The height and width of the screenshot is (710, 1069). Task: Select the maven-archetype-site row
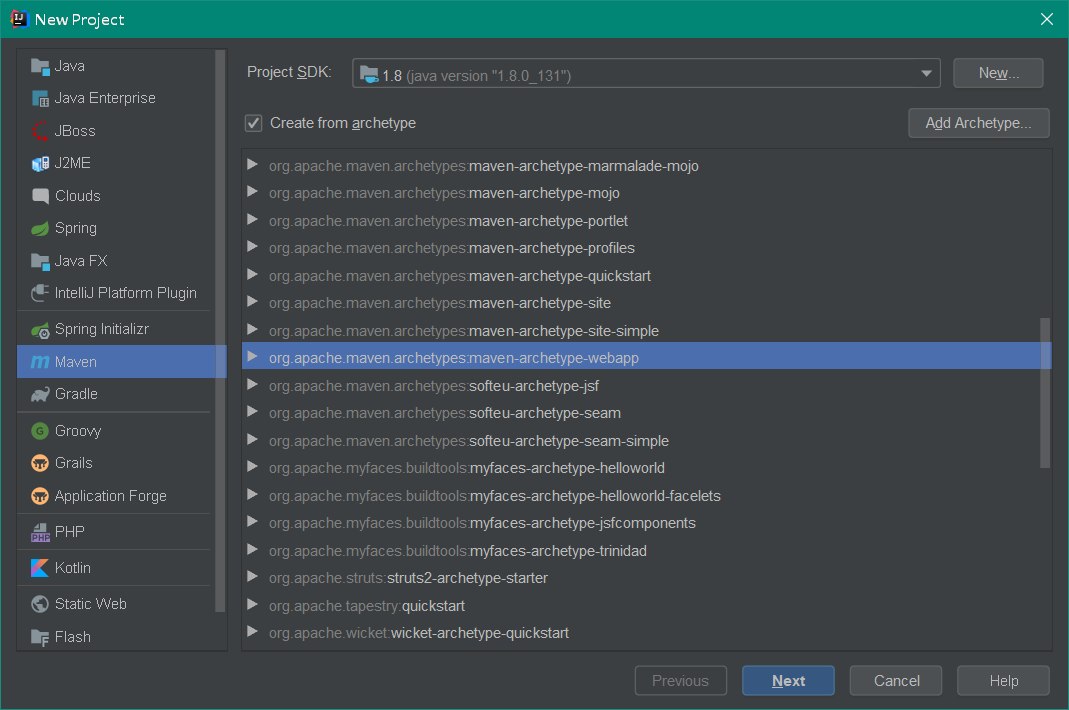pyautogui.click(x=646, y=303)
